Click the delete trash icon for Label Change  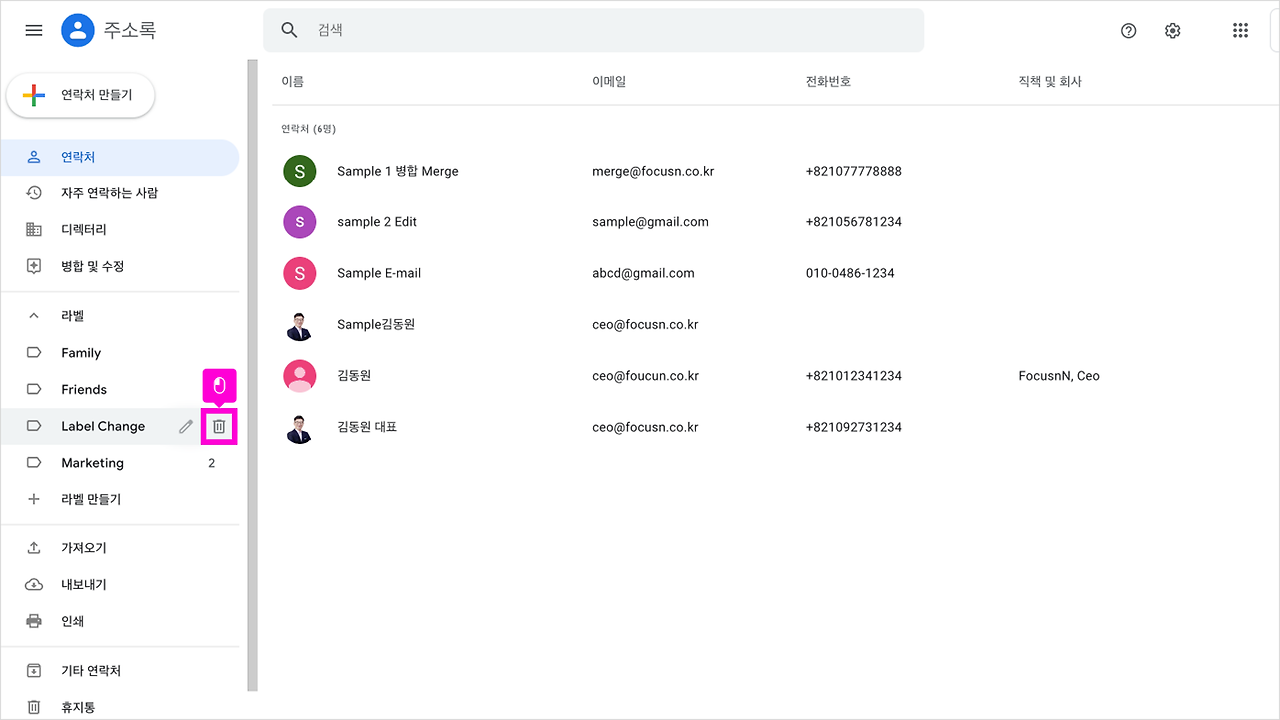point(218,426)
